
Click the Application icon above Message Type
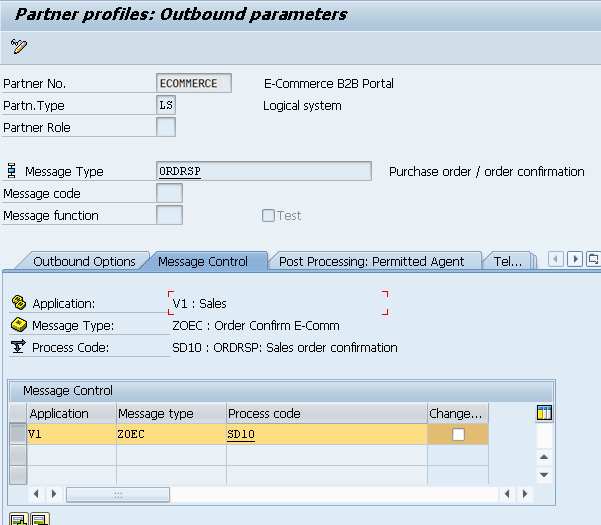18,303
